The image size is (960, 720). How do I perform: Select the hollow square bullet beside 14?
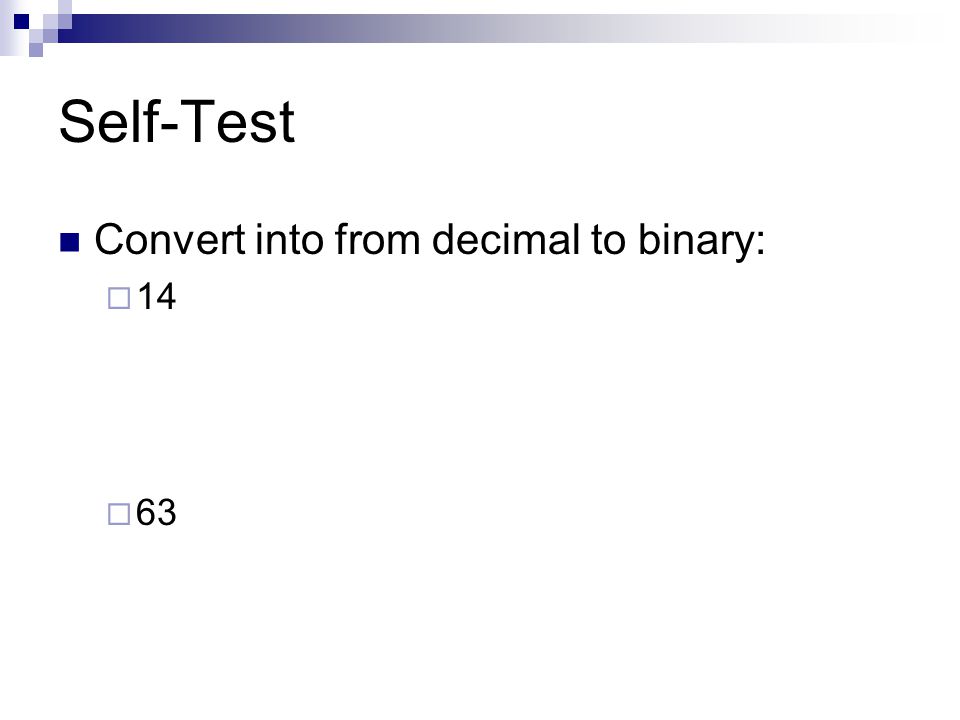(x=119, y=298)
